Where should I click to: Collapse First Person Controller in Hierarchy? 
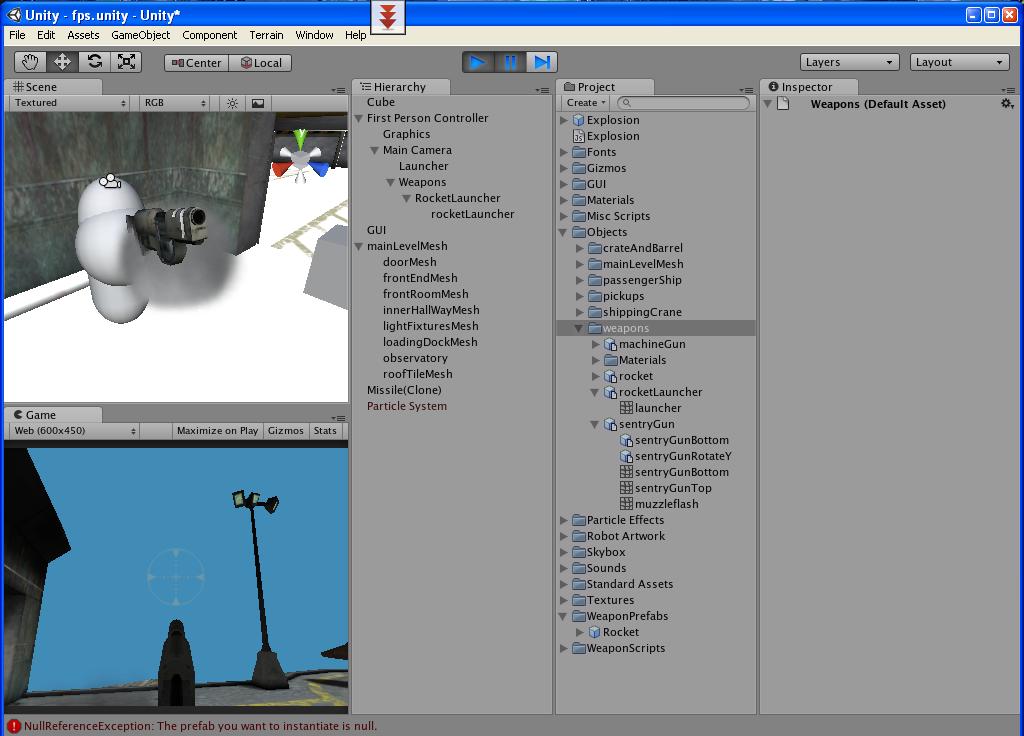tap(359, 118)
